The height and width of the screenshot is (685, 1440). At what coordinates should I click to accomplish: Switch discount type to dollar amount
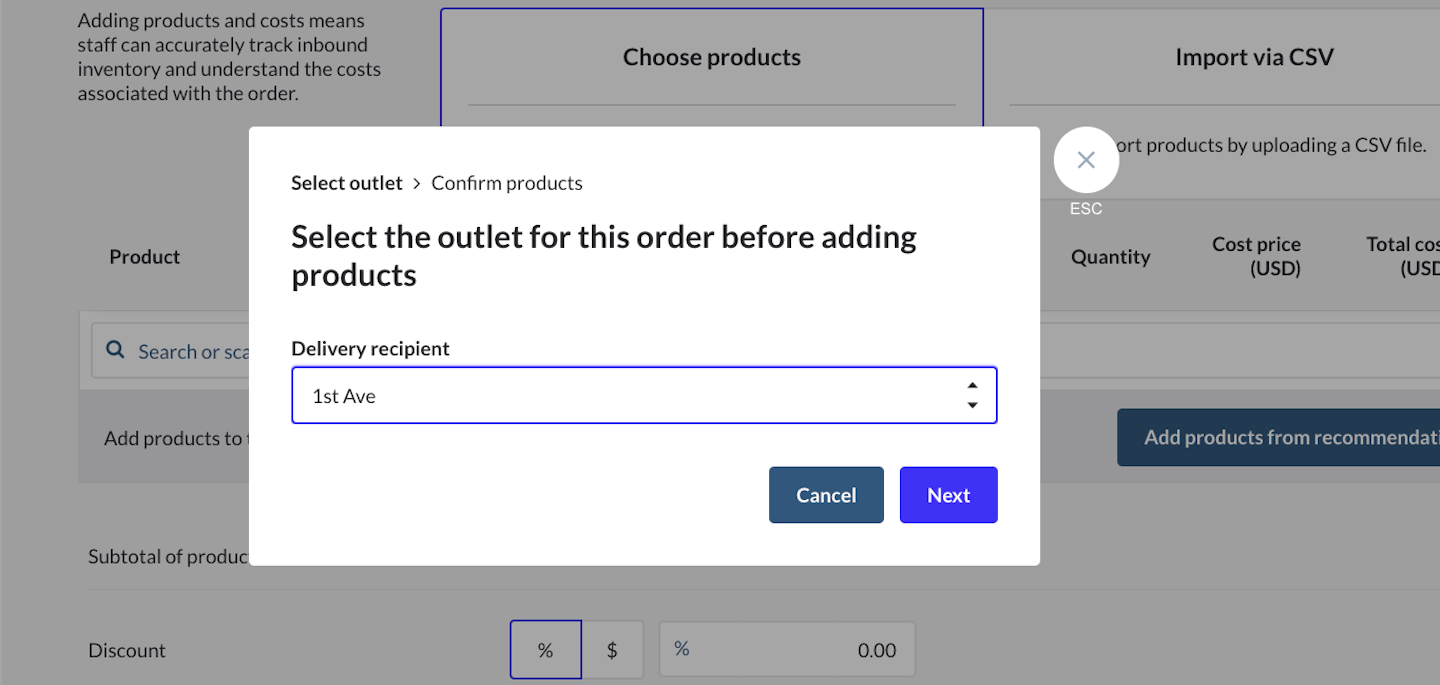[x=612, y=650]
